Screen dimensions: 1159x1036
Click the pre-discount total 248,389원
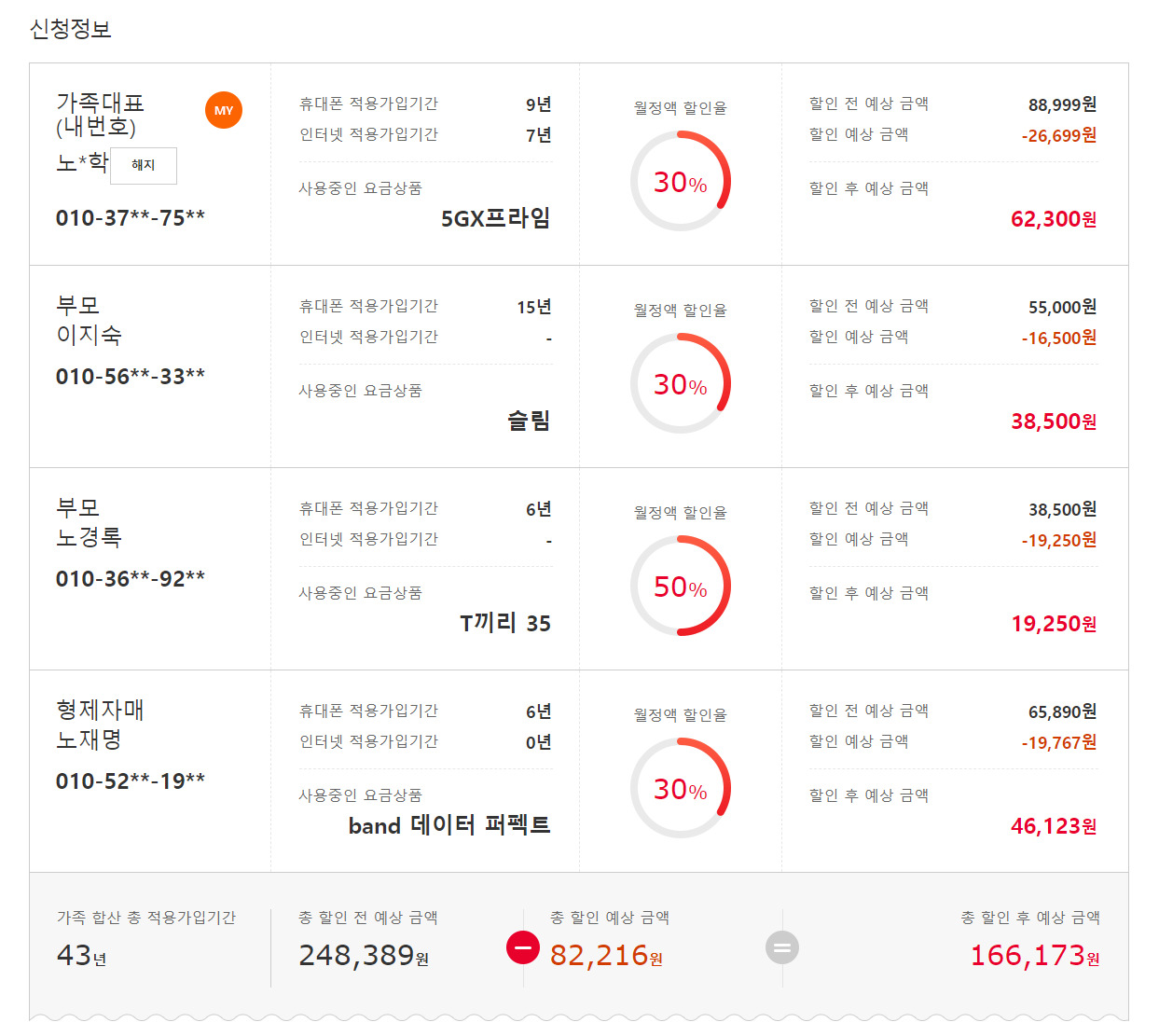point(364,956)
